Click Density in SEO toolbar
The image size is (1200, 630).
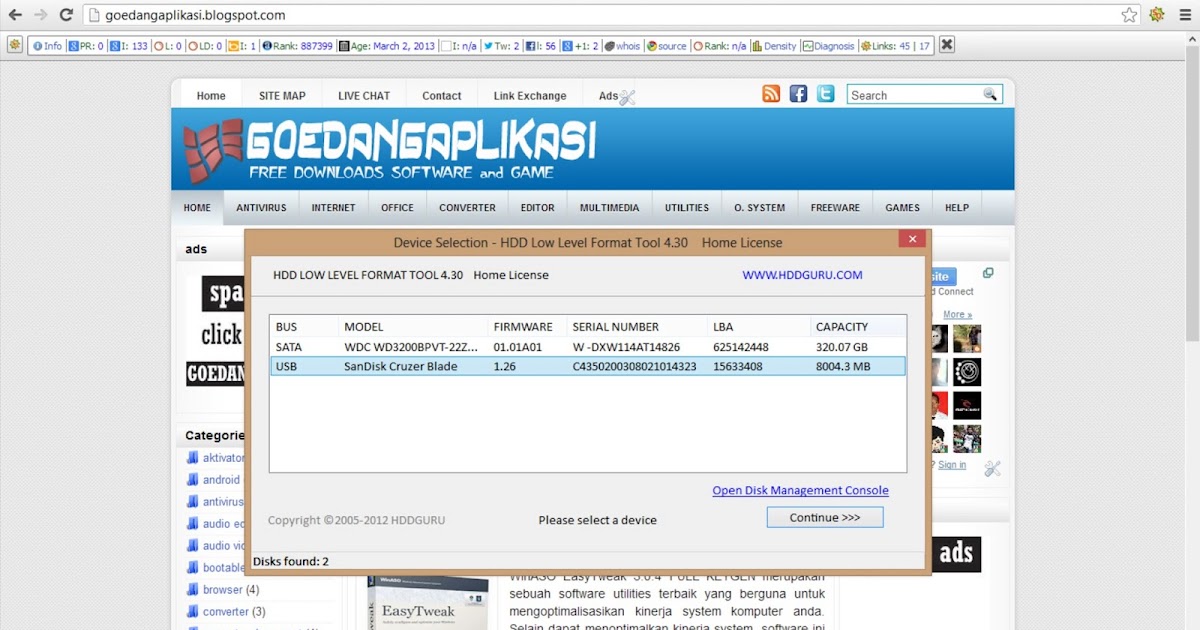tap(775, 46)
